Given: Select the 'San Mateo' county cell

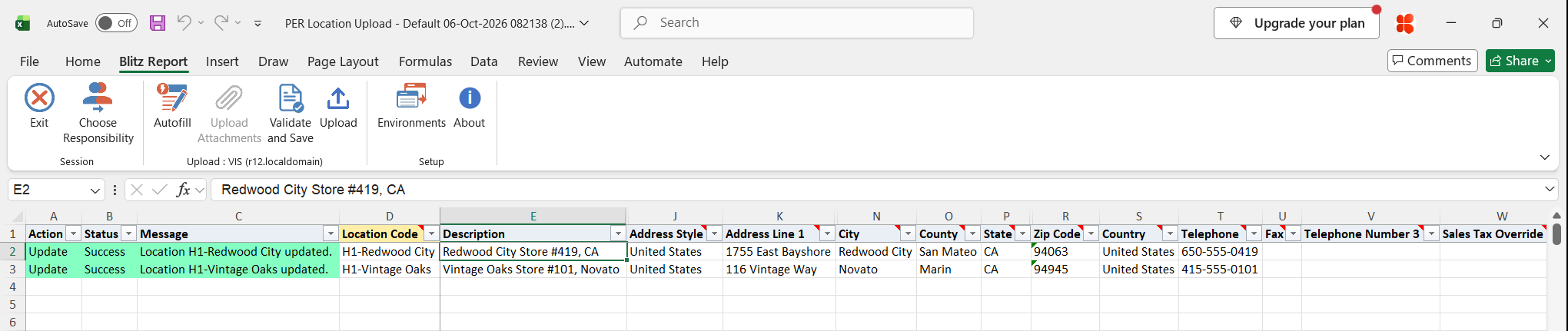Looking at the screenshot, I should pos(948,251).
